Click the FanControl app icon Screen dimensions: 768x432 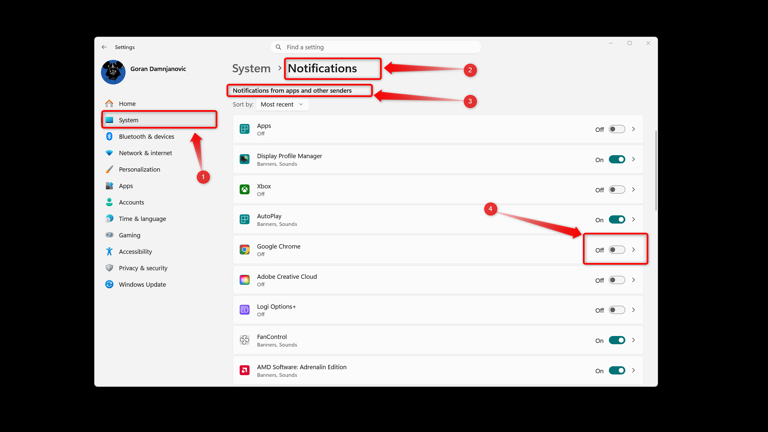pyautogui.click(x=244, y=340)
